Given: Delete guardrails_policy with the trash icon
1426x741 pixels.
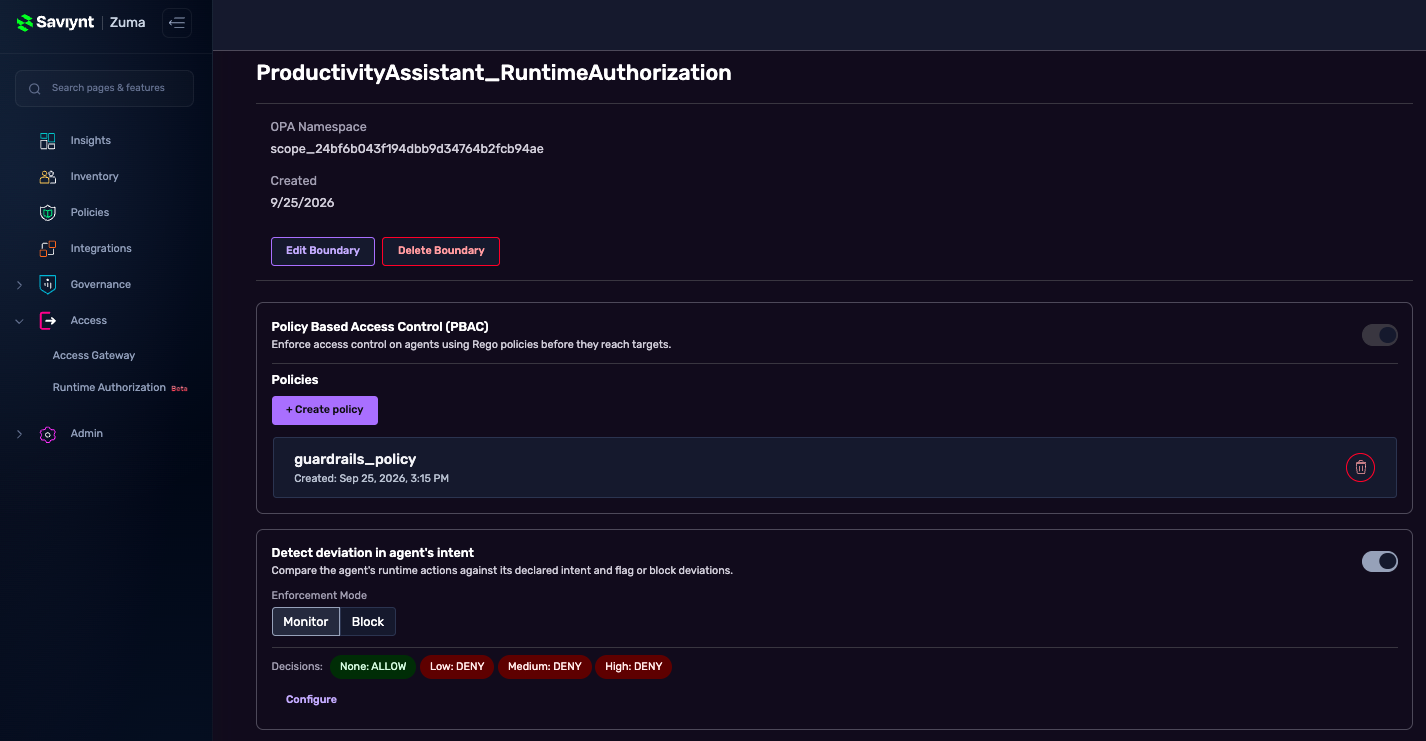Looking at the screenshot, I should click(1360, 467).
